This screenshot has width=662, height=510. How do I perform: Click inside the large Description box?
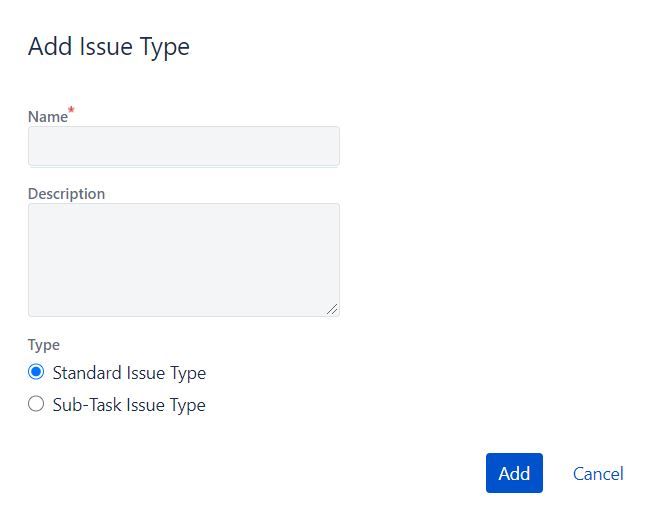183,260
